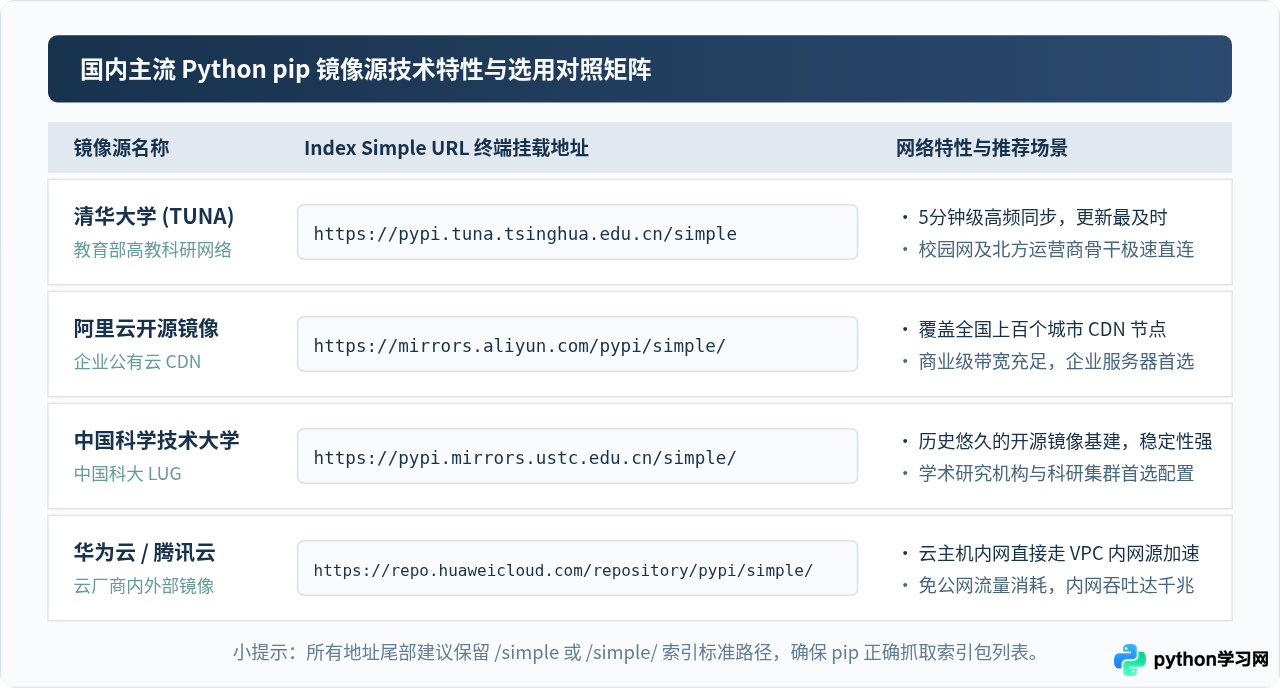This screenshot has width=1280, height=688.
Task: Click the 中国科学技术大学 row title
Action: coord(157,440)
